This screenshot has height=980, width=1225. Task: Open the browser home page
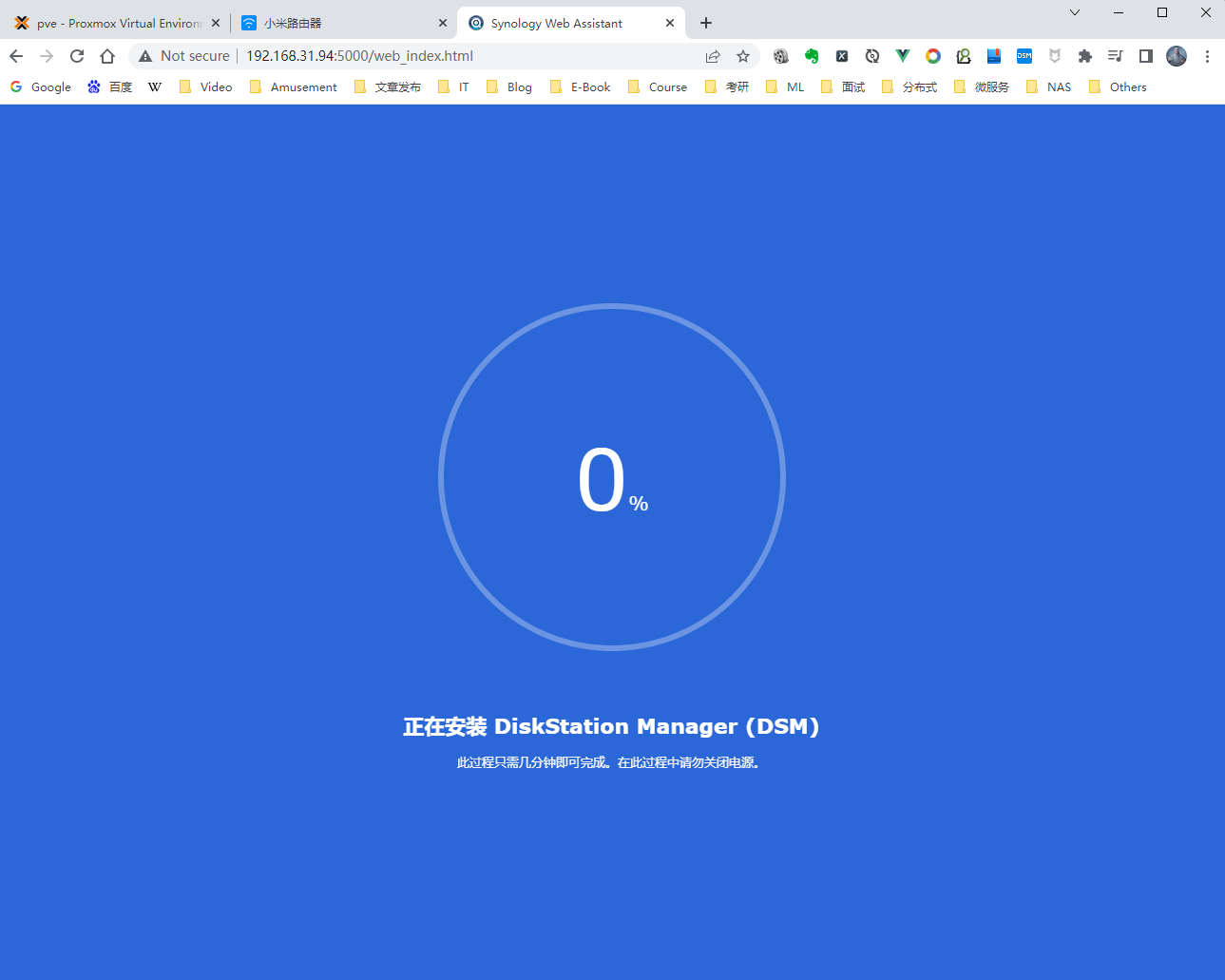[x=107, y=56]
